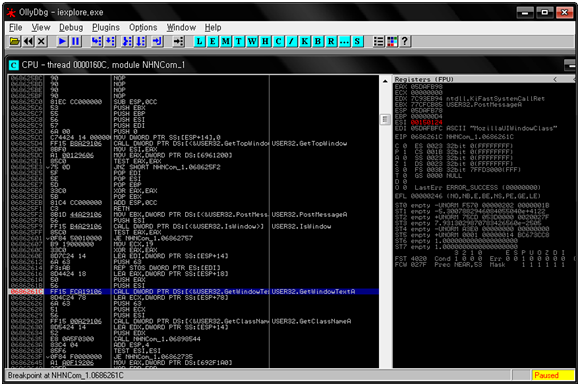The width and height of the screenshot is (580, 386).
Task: Open the Window menu
Action: point(181,28)
